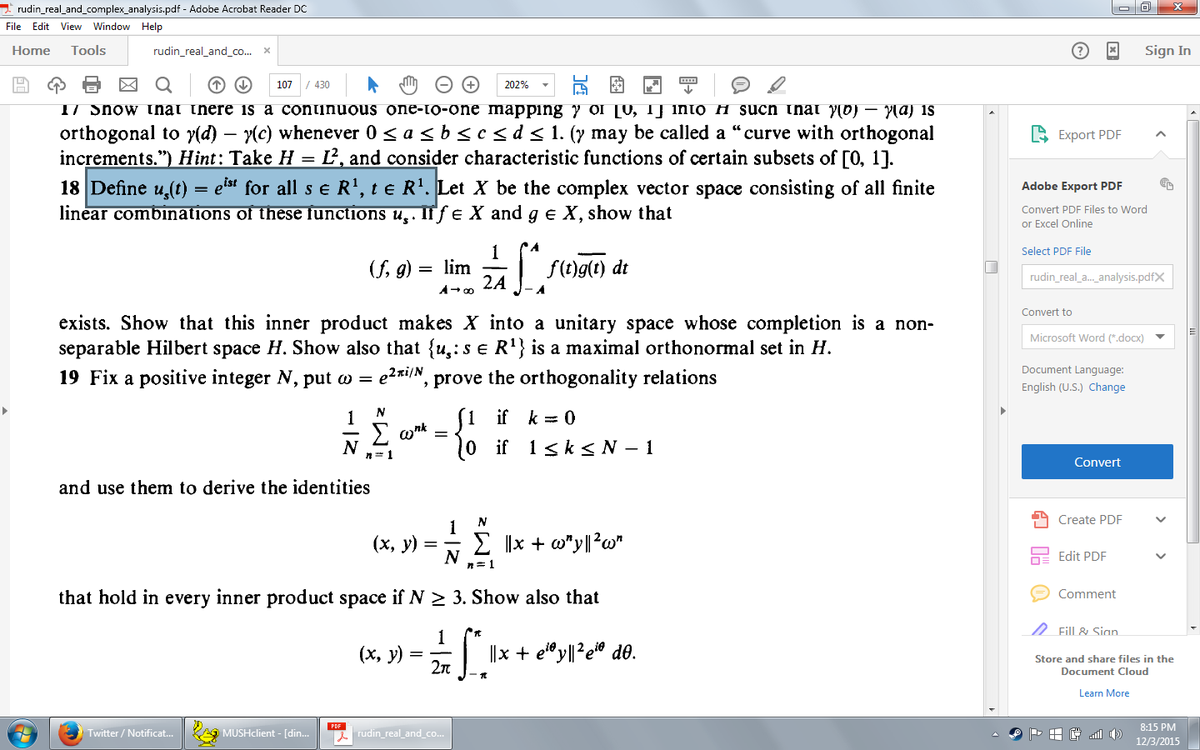Click the Create PDF tool icon

click(1040, 519)
